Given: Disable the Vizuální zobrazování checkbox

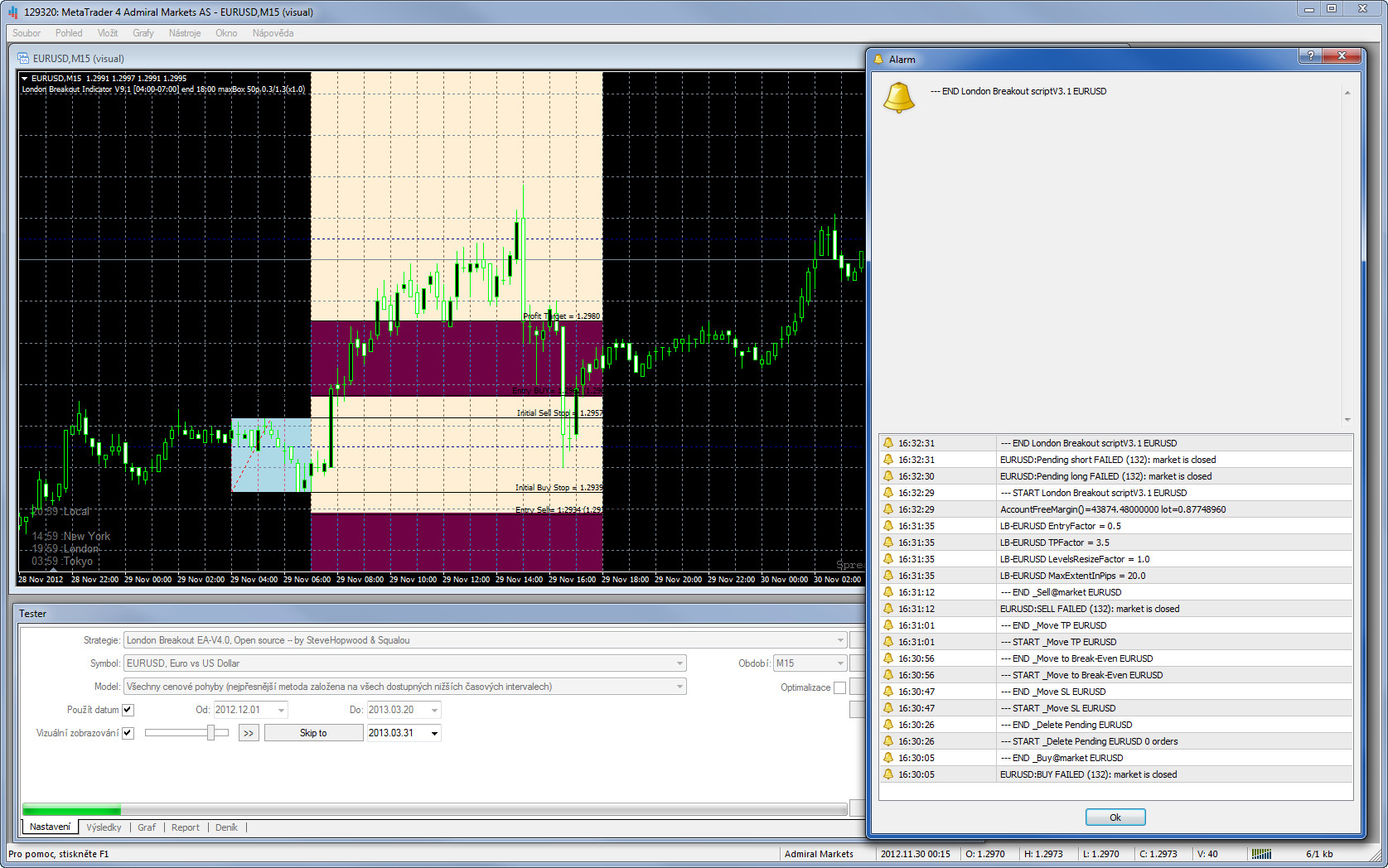Looking at the screenshot, I should [x=128, y=733].
